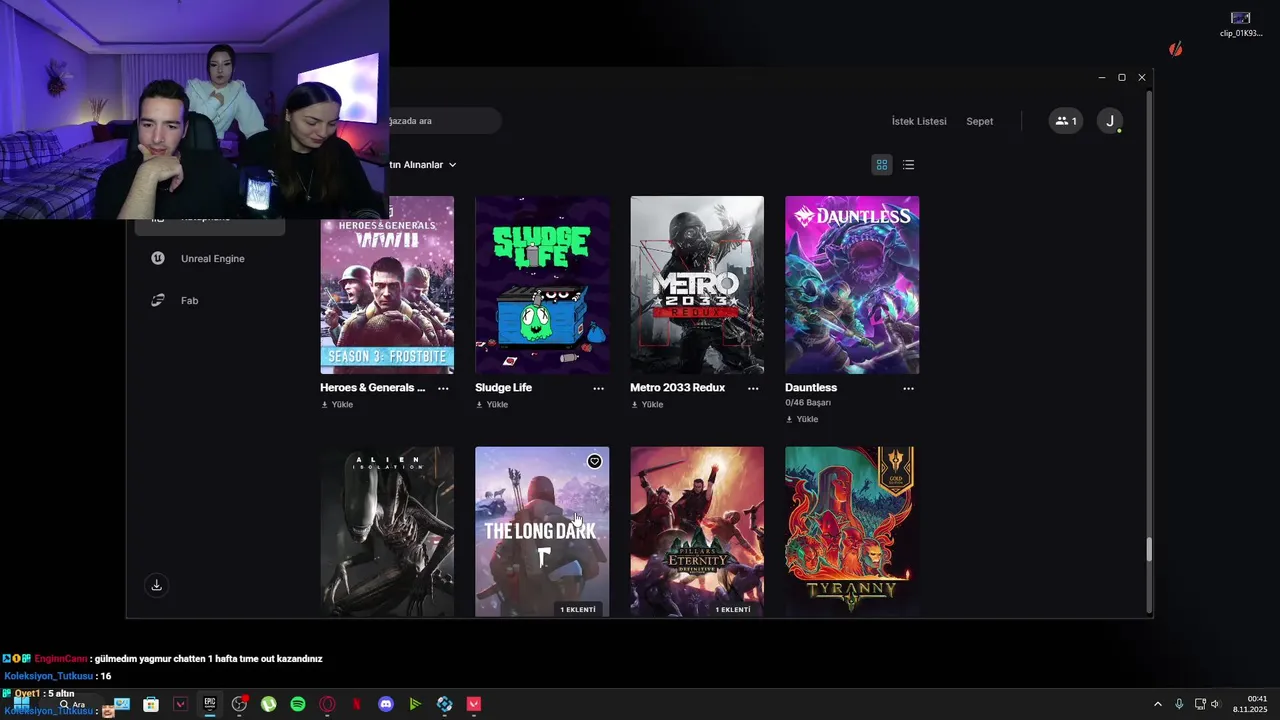Install Metro 2033 Redux via Yükle
1280x720 pixels.
click(x=647, y=405)
